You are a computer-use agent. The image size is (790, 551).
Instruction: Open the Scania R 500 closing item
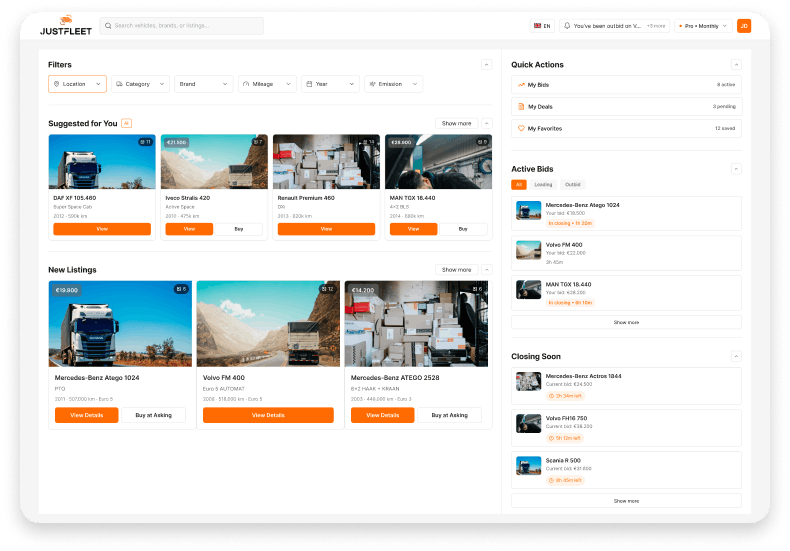[x=626, y=470]
